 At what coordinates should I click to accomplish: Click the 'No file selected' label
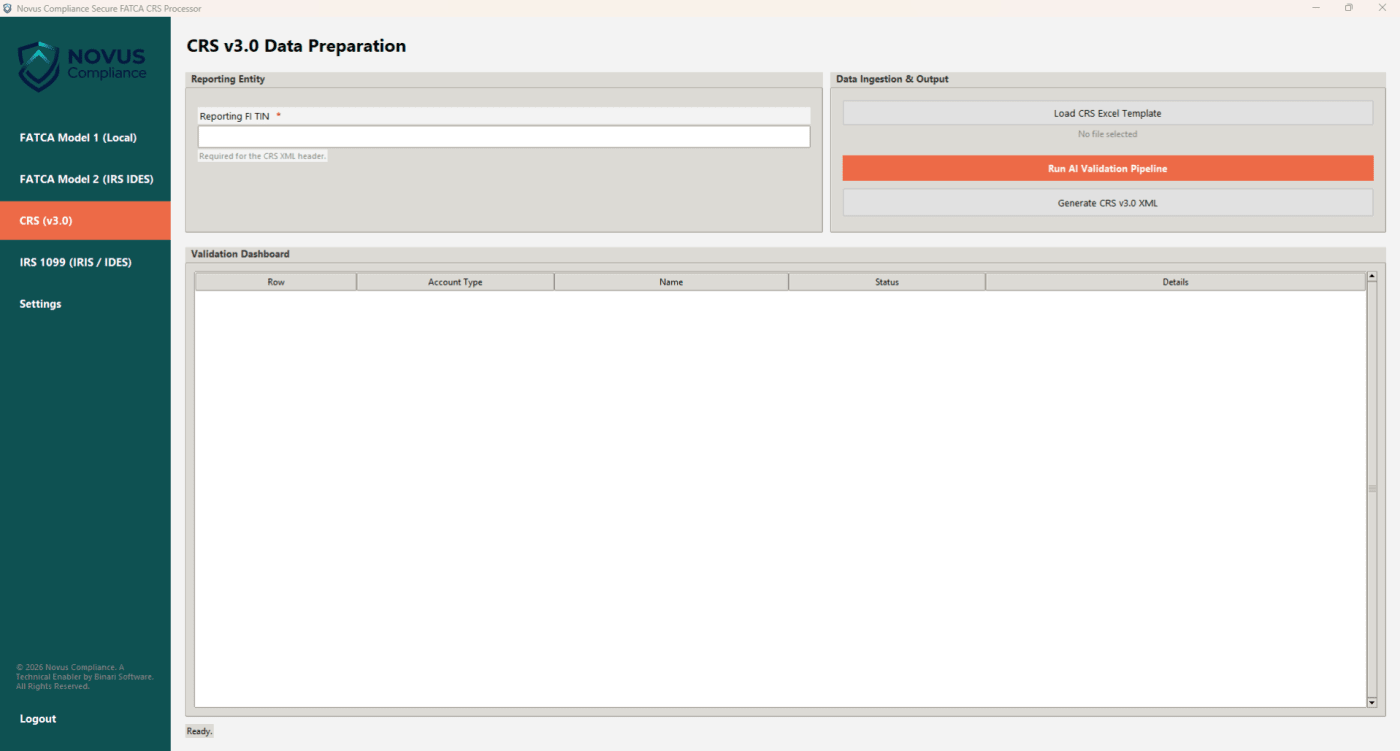1107,134
